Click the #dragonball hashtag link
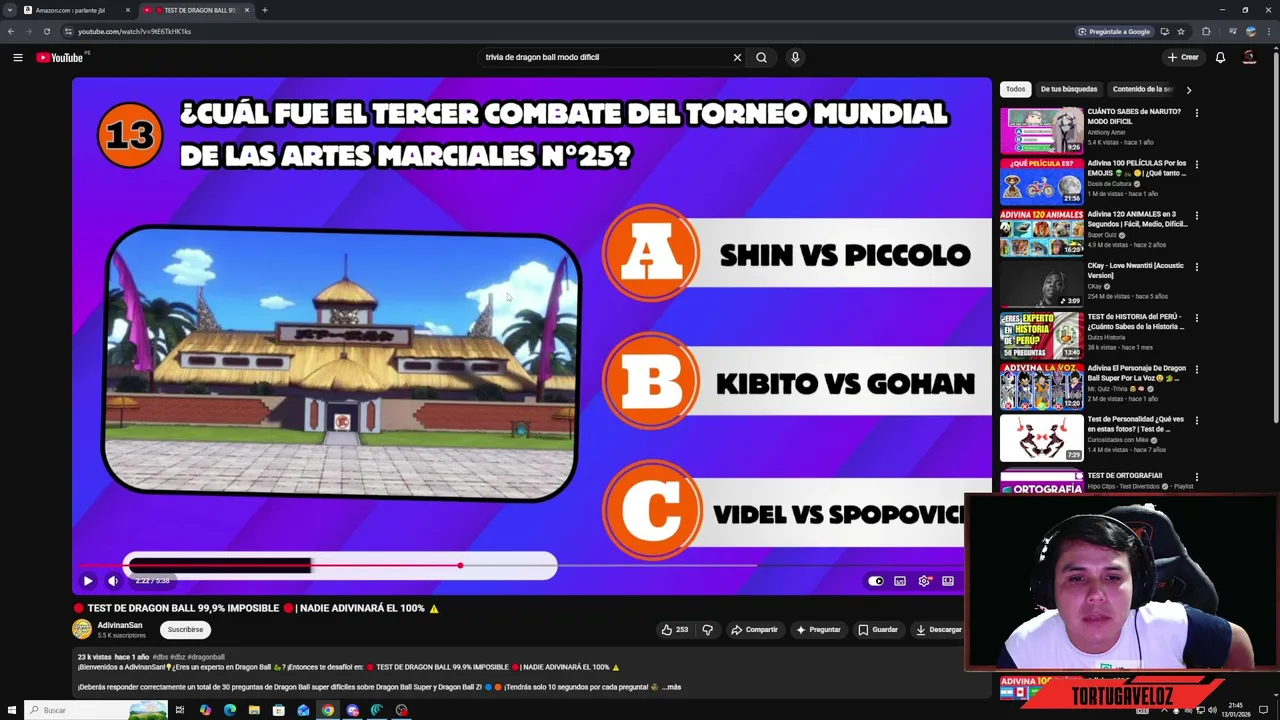 tap(206, 657)
